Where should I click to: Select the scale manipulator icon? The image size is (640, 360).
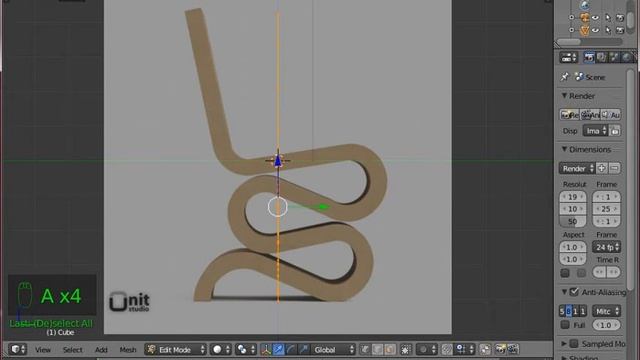pos(303,349)
